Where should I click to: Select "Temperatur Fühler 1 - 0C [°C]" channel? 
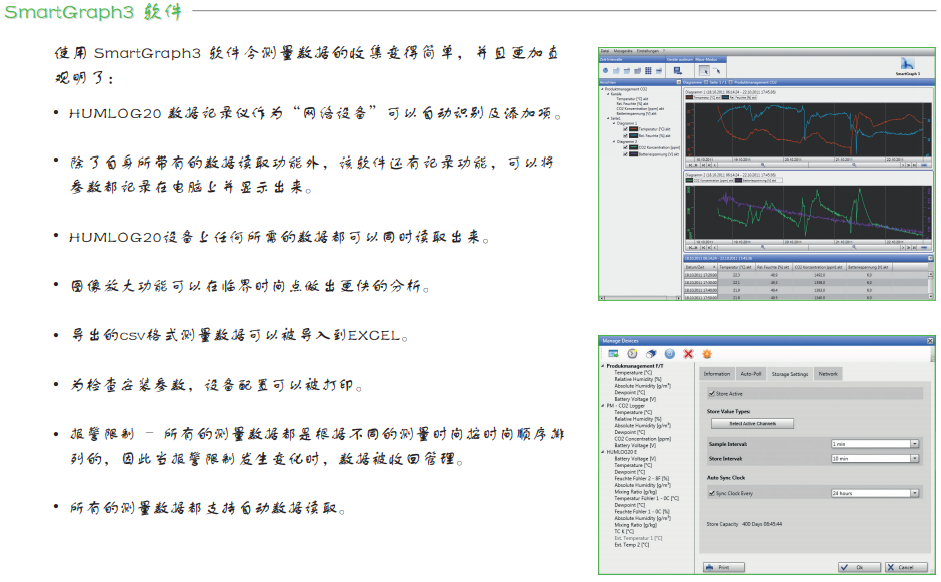click(x=646, y=499)
